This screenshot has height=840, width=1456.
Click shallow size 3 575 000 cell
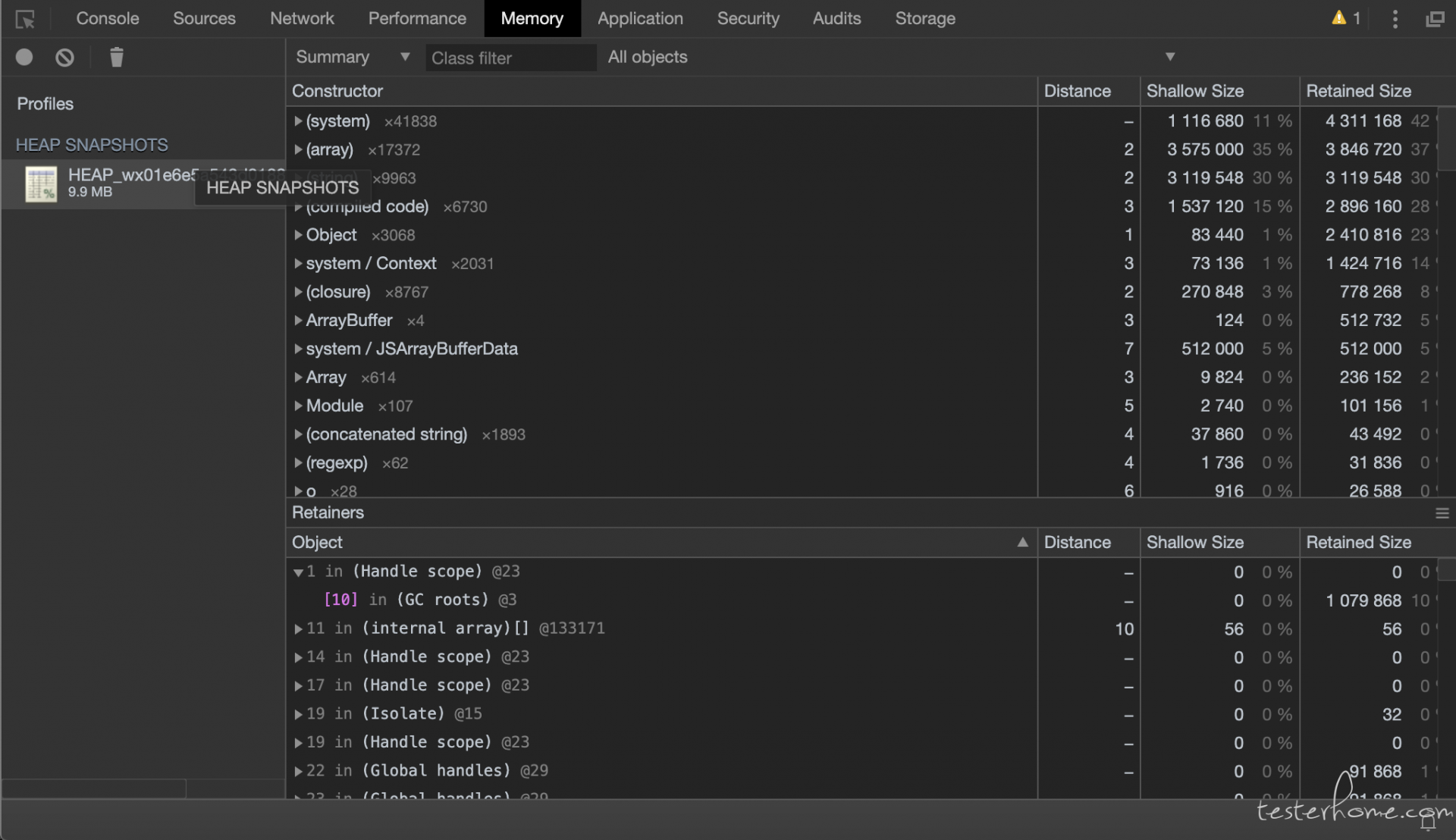tap(1205, 149)
